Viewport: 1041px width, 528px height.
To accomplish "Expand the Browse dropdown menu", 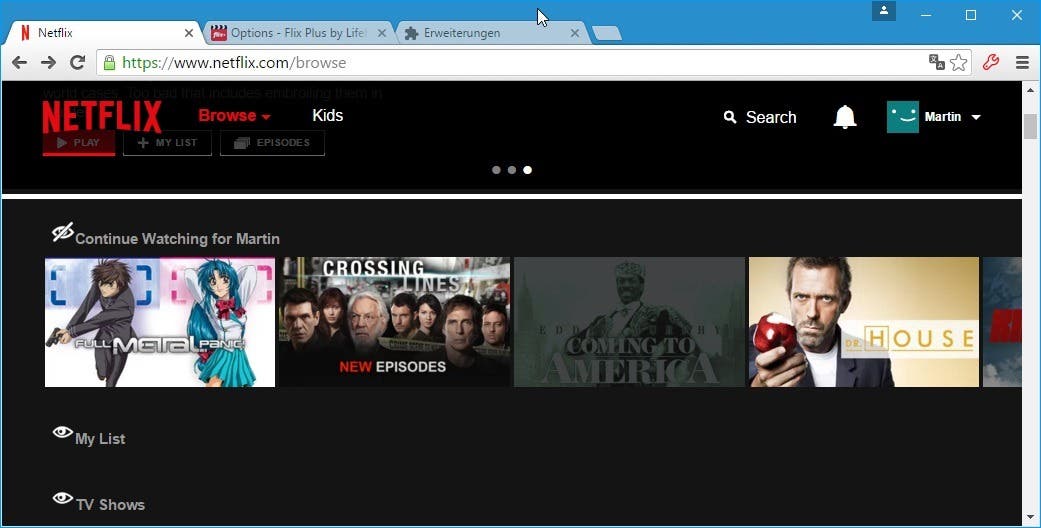I will click(x=234, y=116).
